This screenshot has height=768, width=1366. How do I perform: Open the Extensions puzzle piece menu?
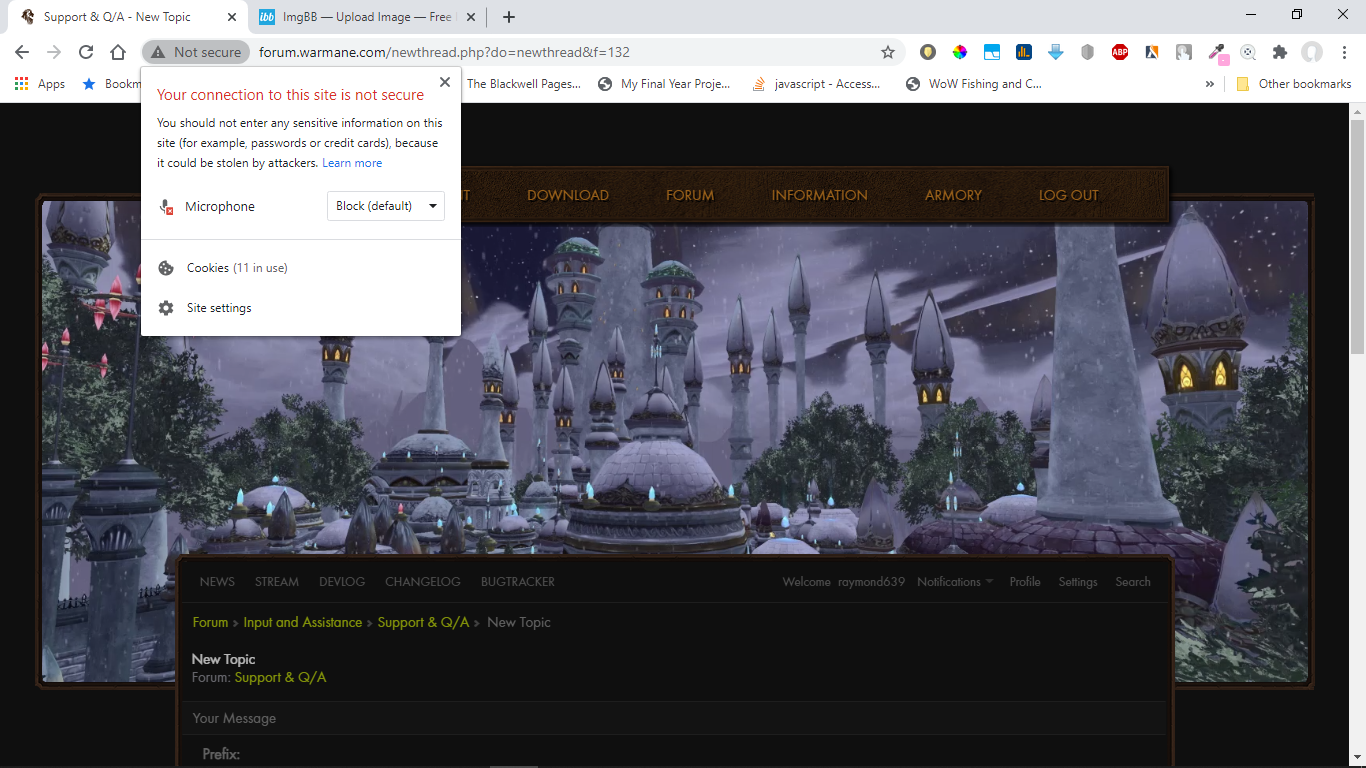click(x=1280, y=52)
